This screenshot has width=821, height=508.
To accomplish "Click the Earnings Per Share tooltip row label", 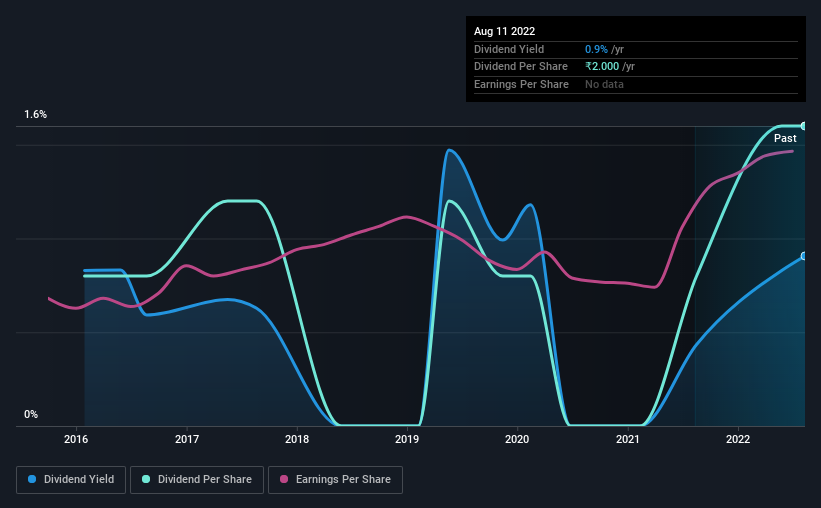I will click(521, 84).
